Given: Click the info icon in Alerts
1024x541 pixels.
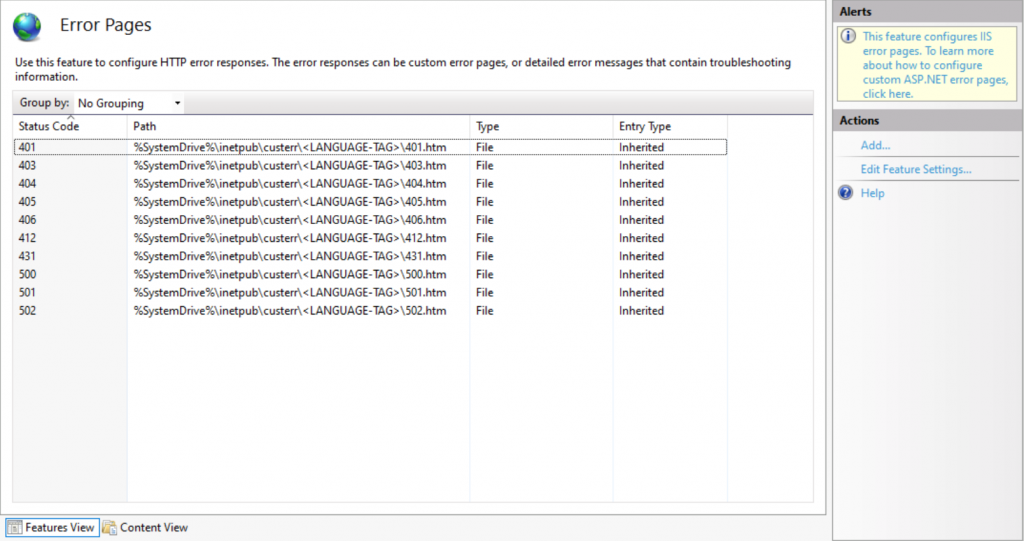Looking at the screenshot, I should [x=848, y=36].
